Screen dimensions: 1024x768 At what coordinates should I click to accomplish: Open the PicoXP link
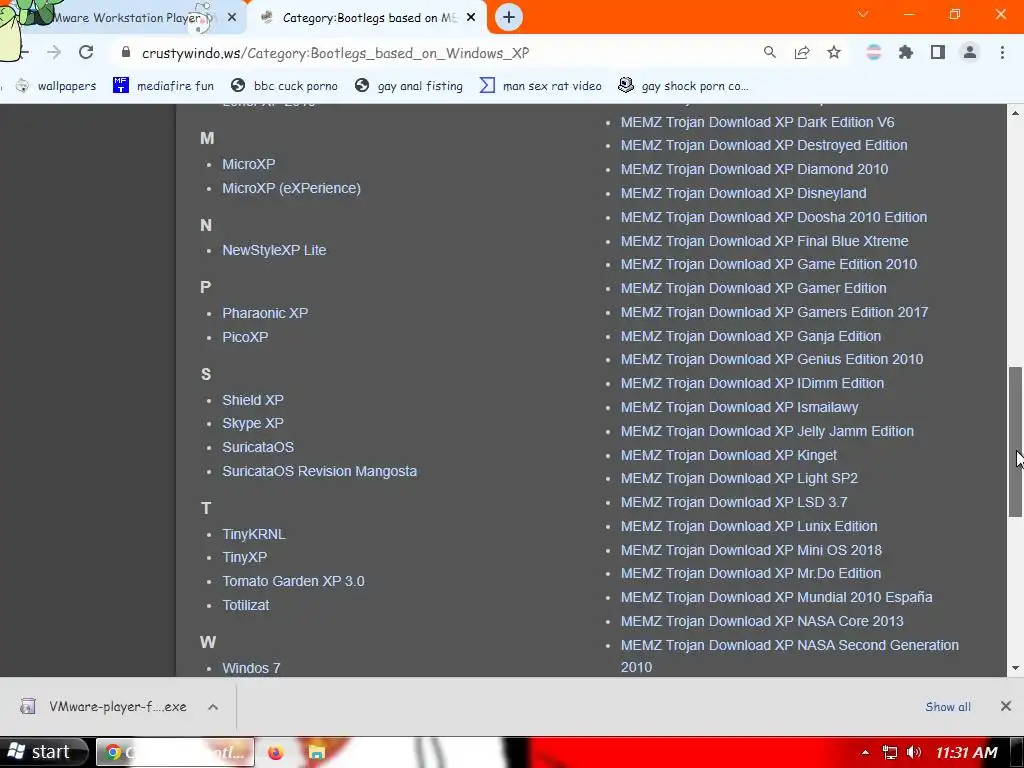click(246, 337)
